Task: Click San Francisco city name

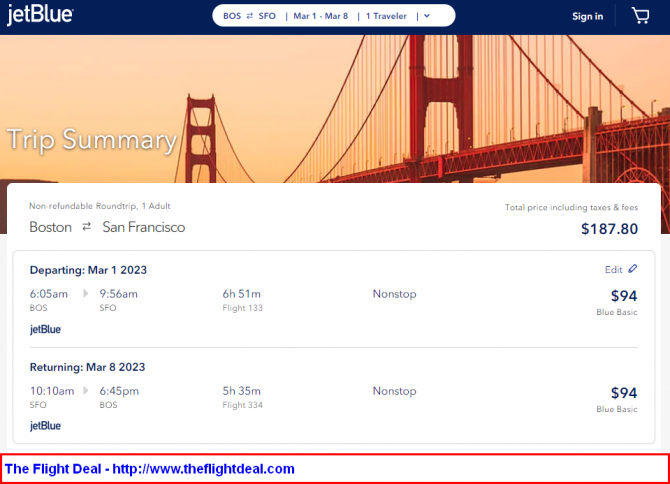Action: tap(144, 227)
